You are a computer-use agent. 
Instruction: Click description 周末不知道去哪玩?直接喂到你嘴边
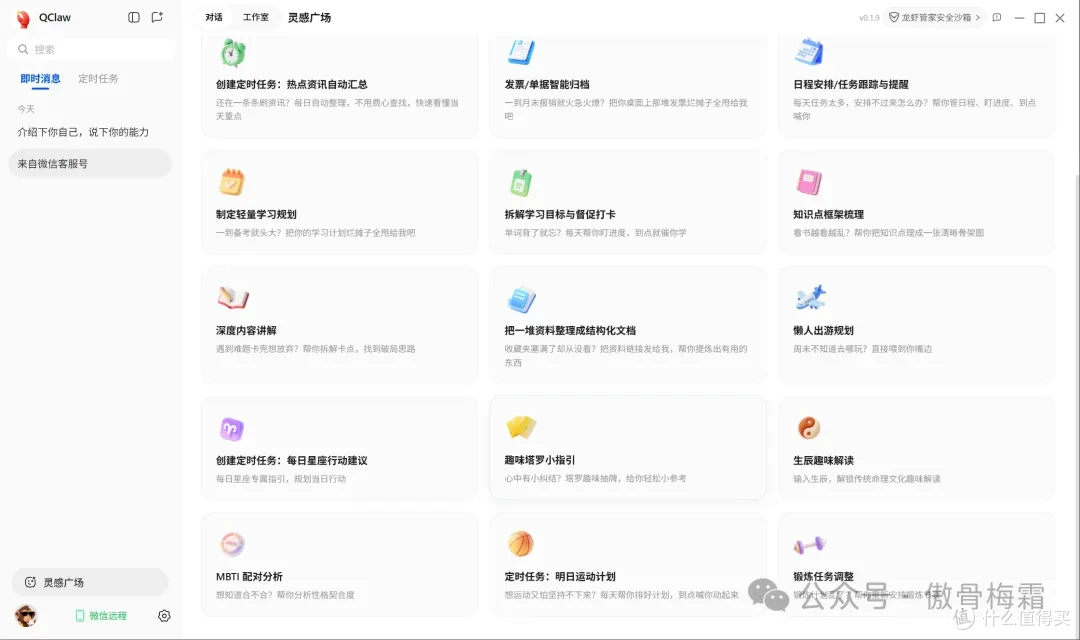tap(862, 349)
